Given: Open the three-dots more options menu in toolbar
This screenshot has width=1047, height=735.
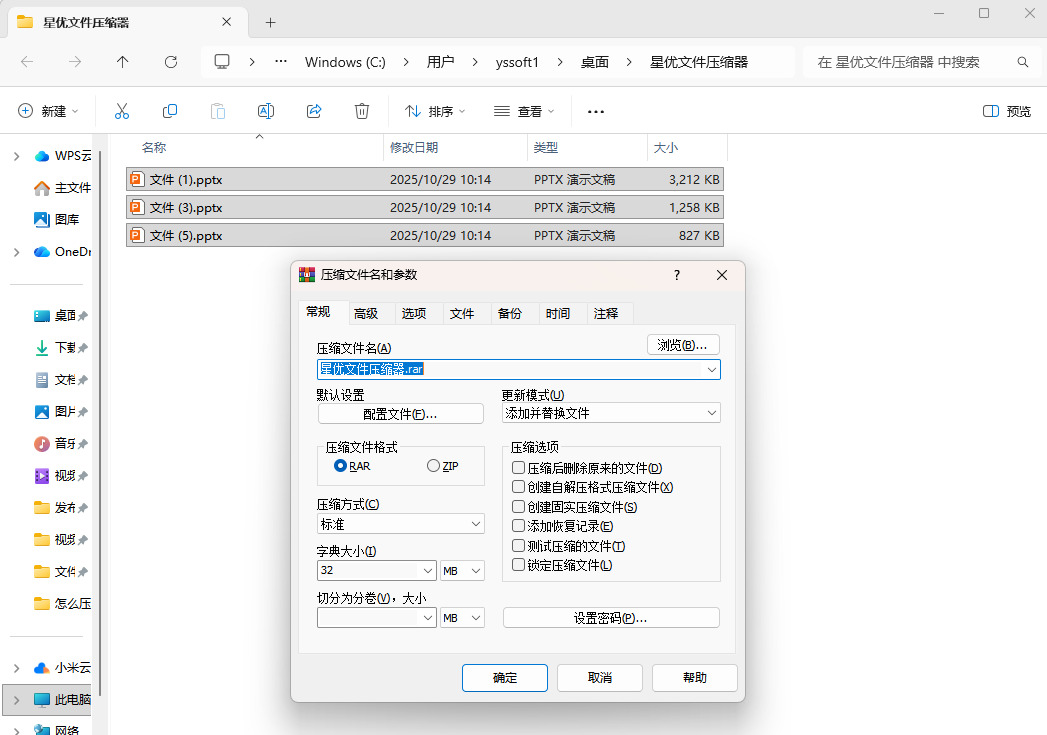Looking at the screenshot, I should pos(596,111).
